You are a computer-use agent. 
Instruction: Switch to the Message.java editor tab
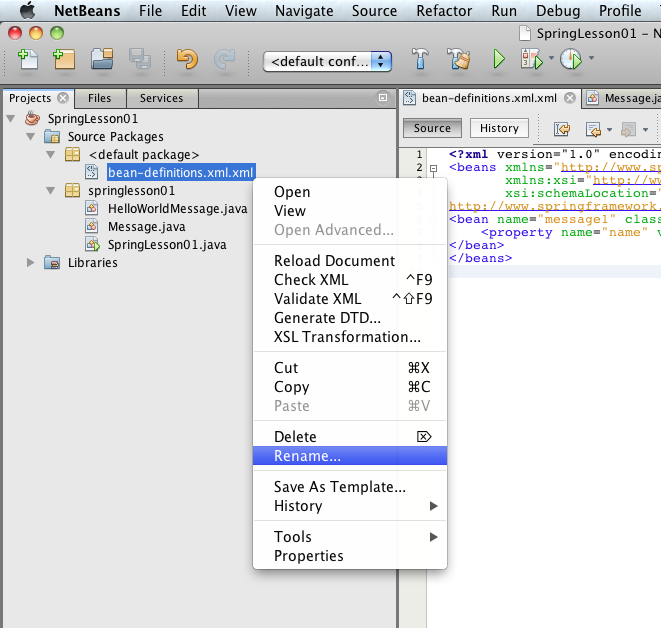[622, 99]
